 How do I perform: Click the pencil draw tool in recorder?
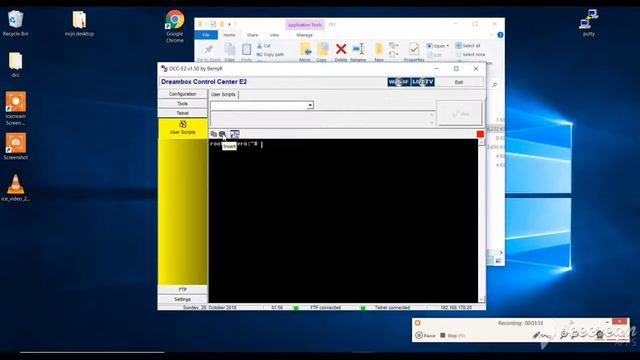point(536,336)
